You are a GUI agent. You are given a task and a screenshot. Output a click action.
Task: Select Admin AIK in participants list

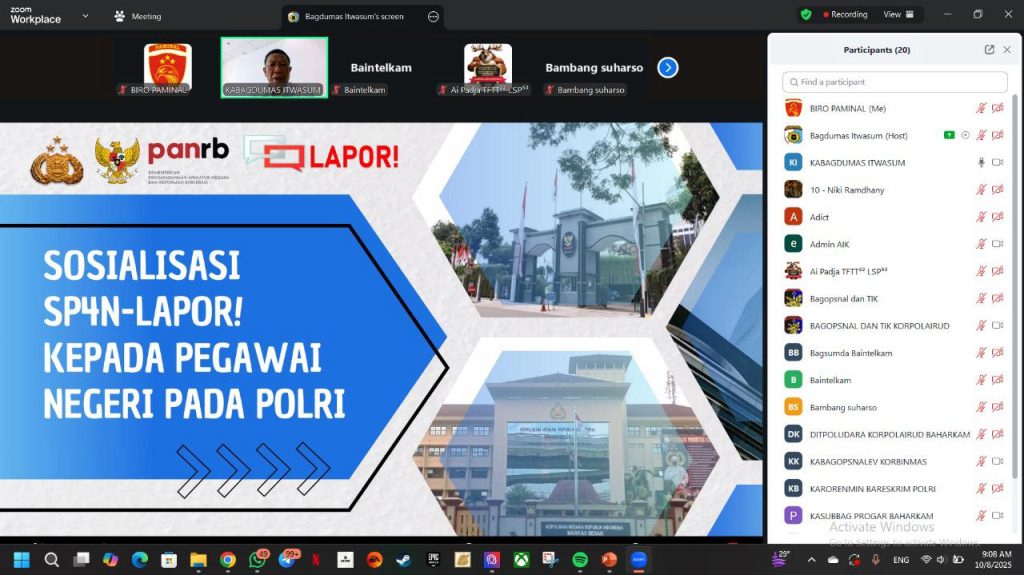click(829, 244)
